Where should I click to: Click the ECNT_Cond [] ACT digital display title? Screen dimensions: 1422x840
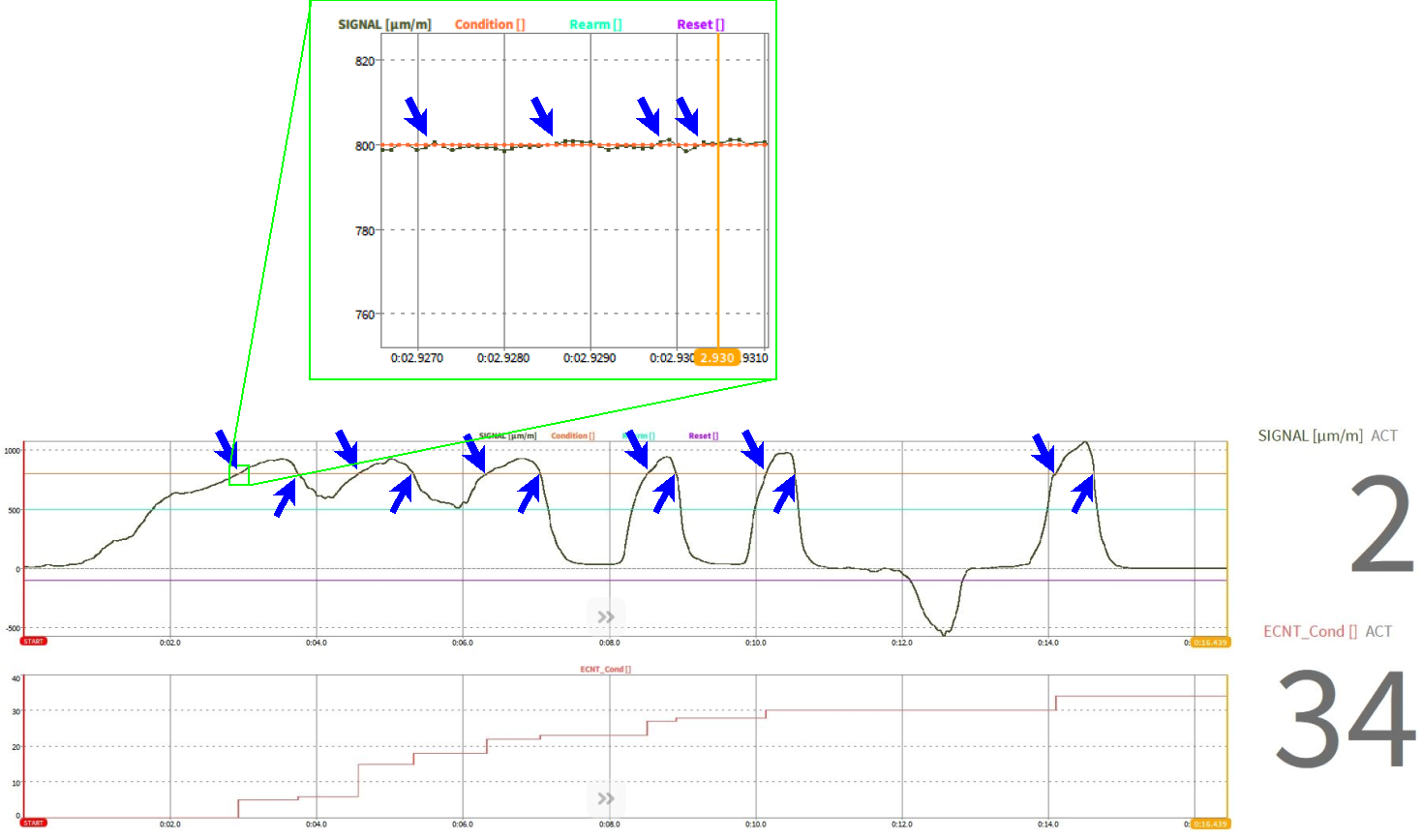click(1327, 631)
